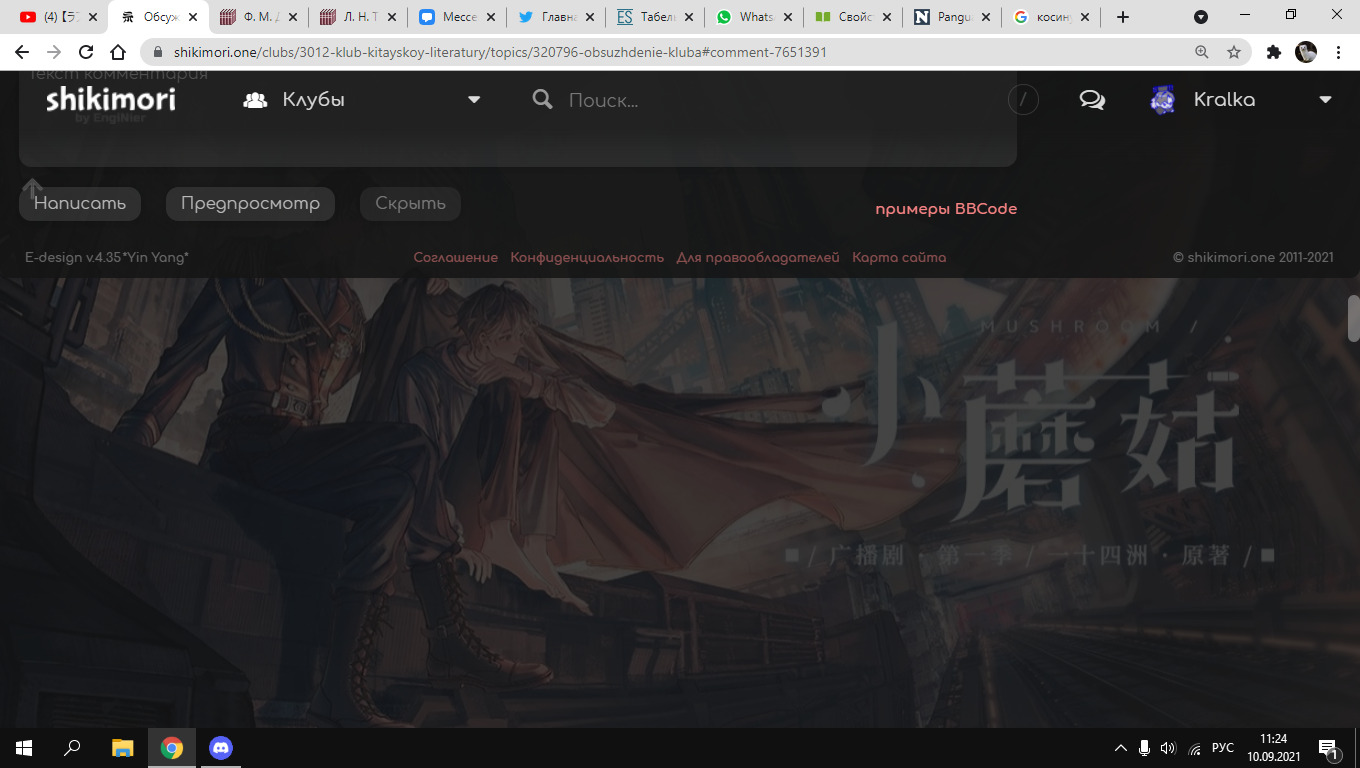The height and width of the screenshot is (768, 1360).
Task: Click the magnifier search icon on shikimori
Action: (542, 100)
